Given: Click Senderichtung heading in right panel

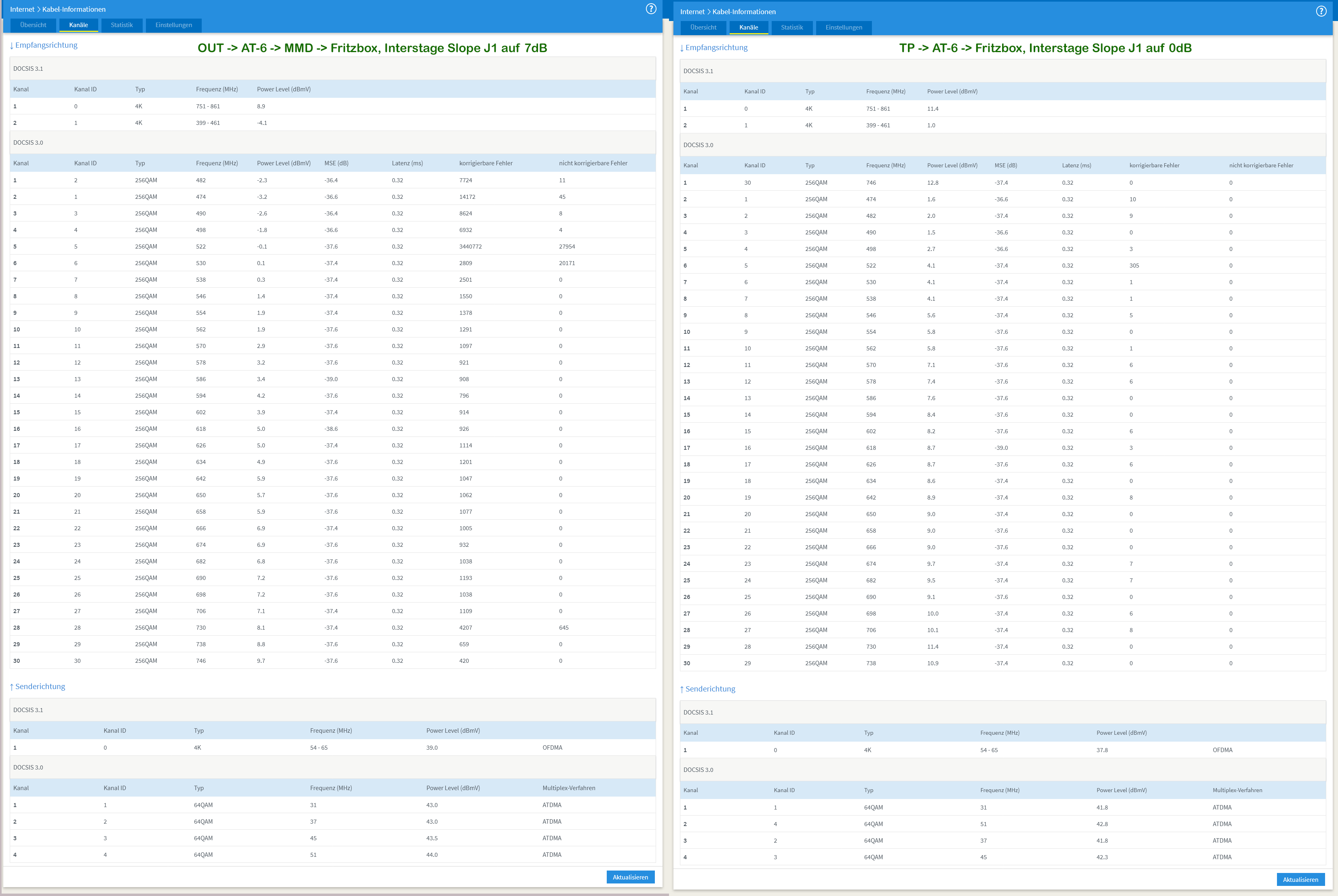Looking at the screenshot, I should [x=710, y=689].
